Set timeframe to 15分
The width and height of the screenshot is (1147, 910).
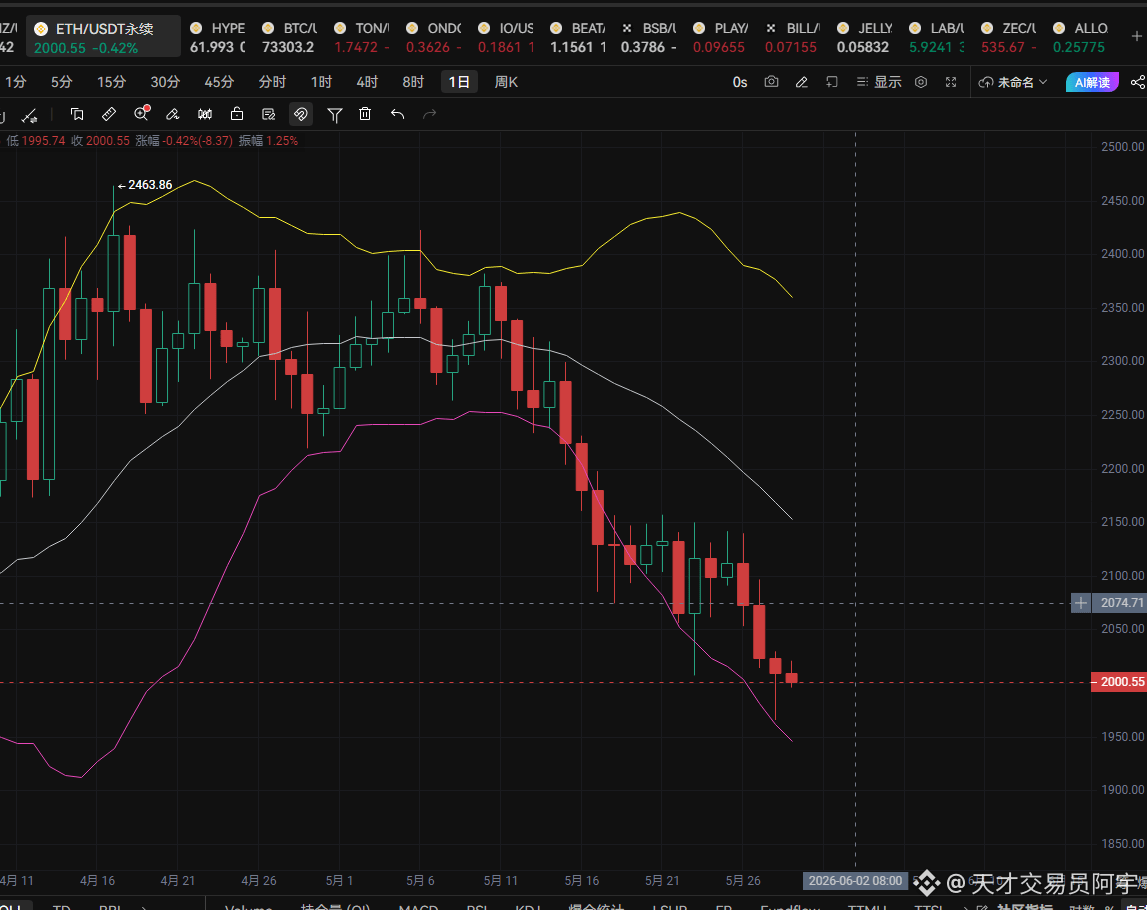111,82
